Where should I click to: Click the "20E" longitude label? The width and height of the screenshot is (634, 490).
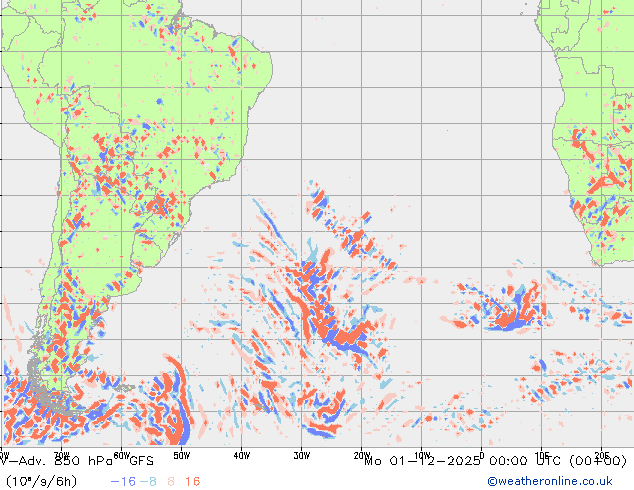[x=602, y=455]
